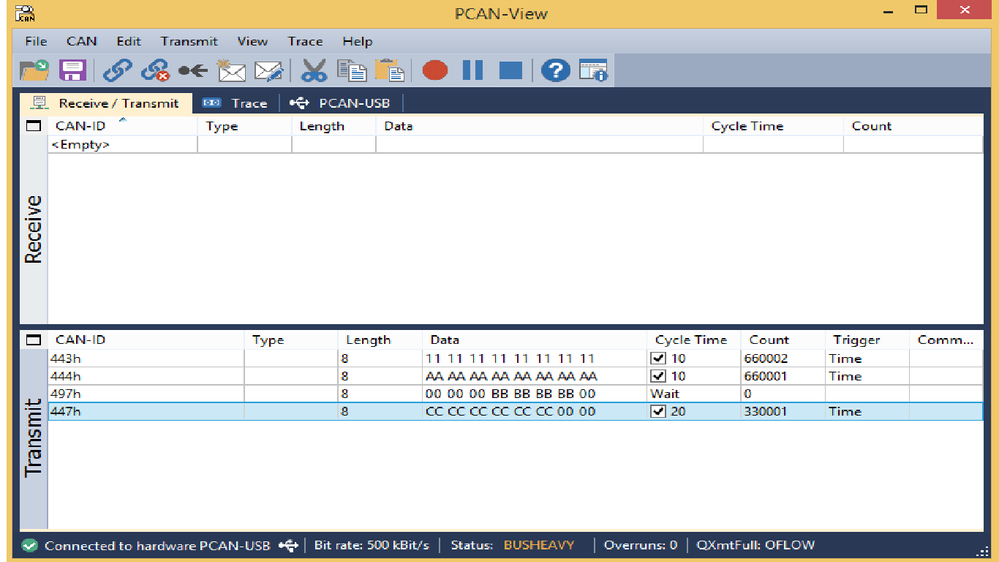Open a file with the folder icon

[x=34, y=70]
